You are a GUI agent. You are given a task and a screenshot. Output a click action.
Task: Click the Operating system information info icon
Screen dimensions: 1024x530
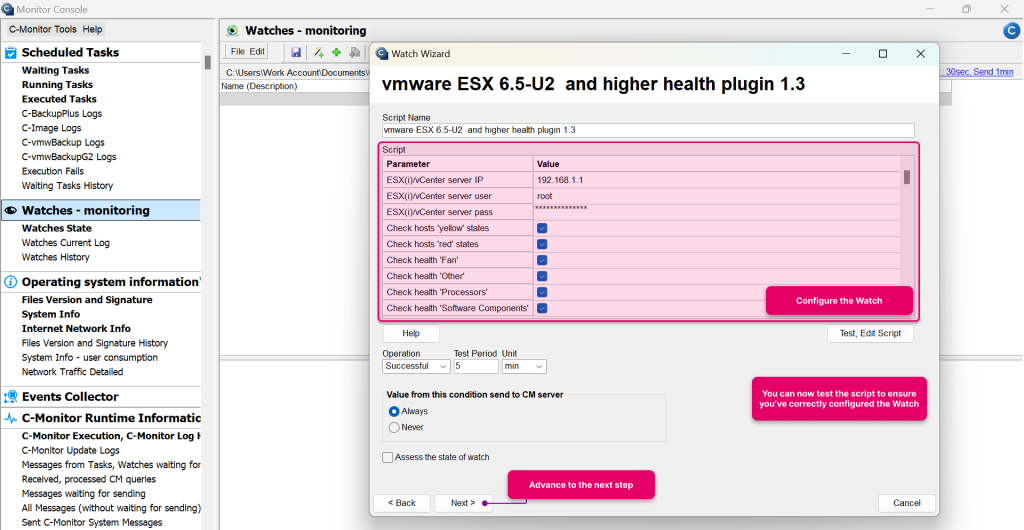(11, 282)
